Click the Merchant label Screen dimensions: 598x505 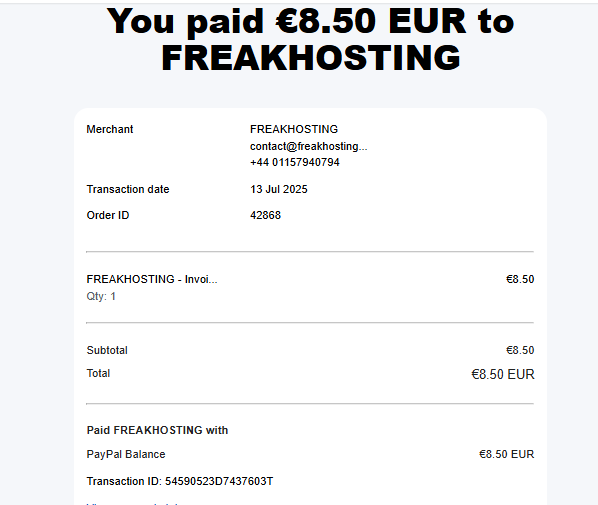[x=110, y=129]
